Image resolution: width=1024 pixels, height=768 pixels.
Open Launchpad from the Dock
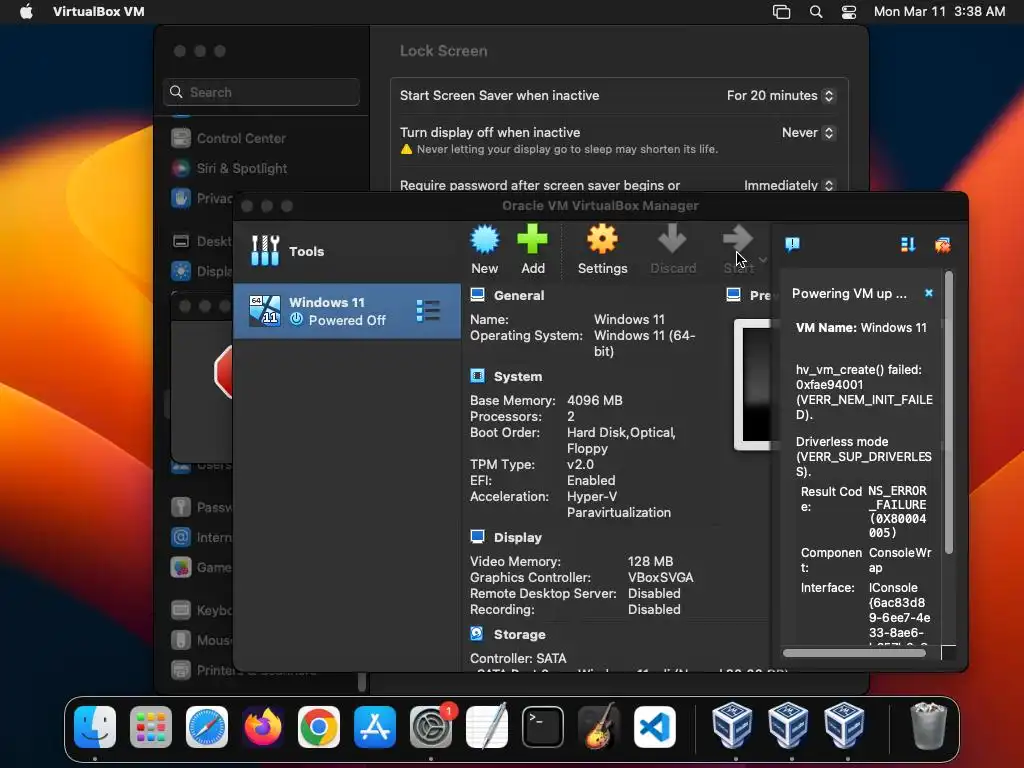pyautogui.click(x=151, y=727)
